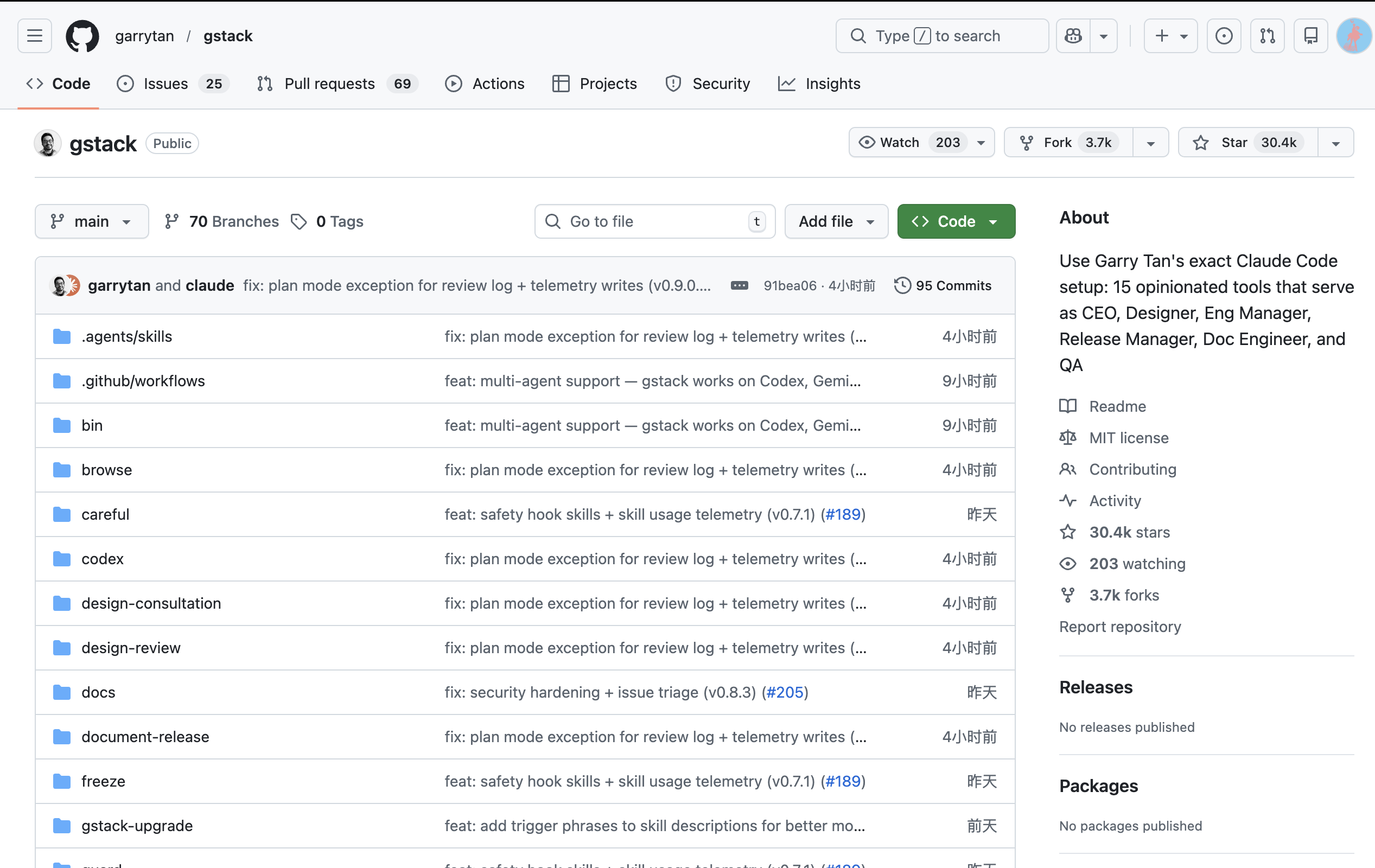Expand the commit message ellipsis button
This screenshot has height=868, width=1375.
pos(739,285)
